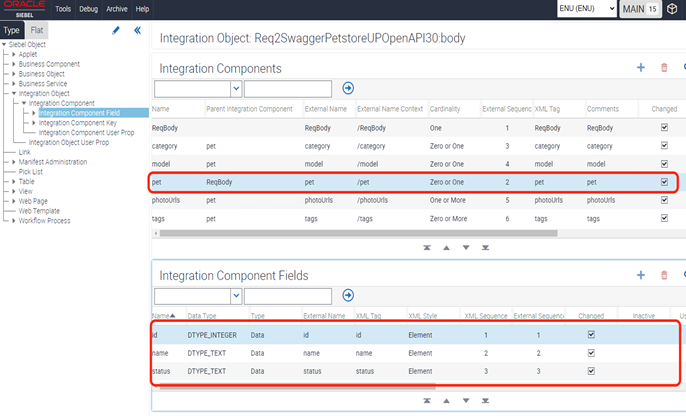Click the MAIN 15 workspace button
Screen dimensions: 686x416
640,9
